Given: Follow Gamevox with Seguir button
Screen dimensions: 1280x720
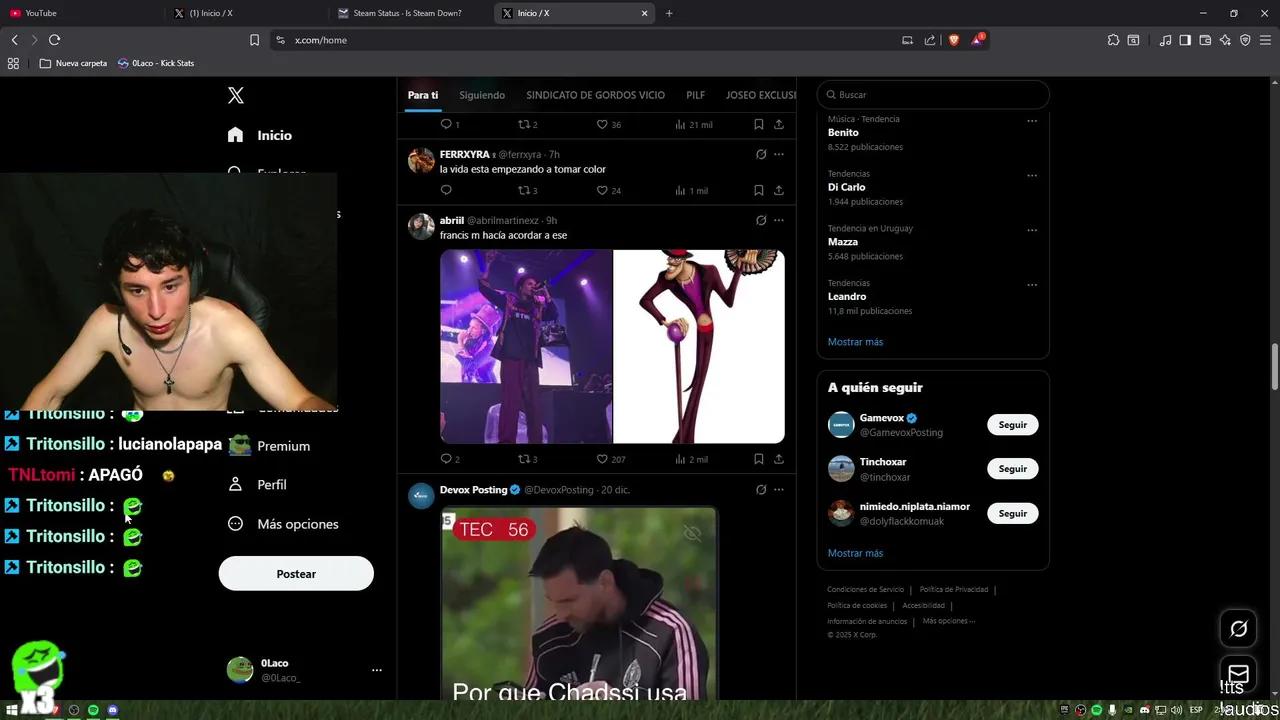Looking at the screenshot, I should pos(1013,425).
